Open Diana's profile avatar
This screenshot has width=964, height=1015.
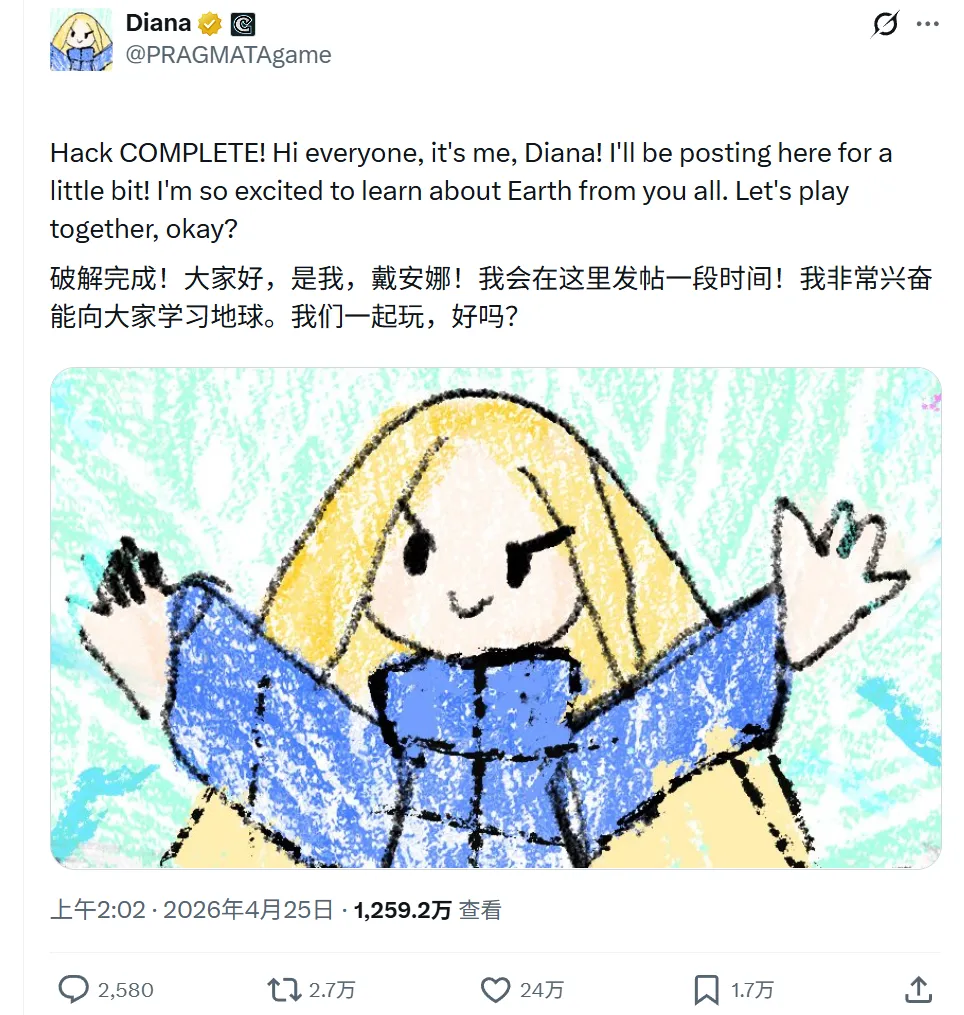tap(81, 39)
